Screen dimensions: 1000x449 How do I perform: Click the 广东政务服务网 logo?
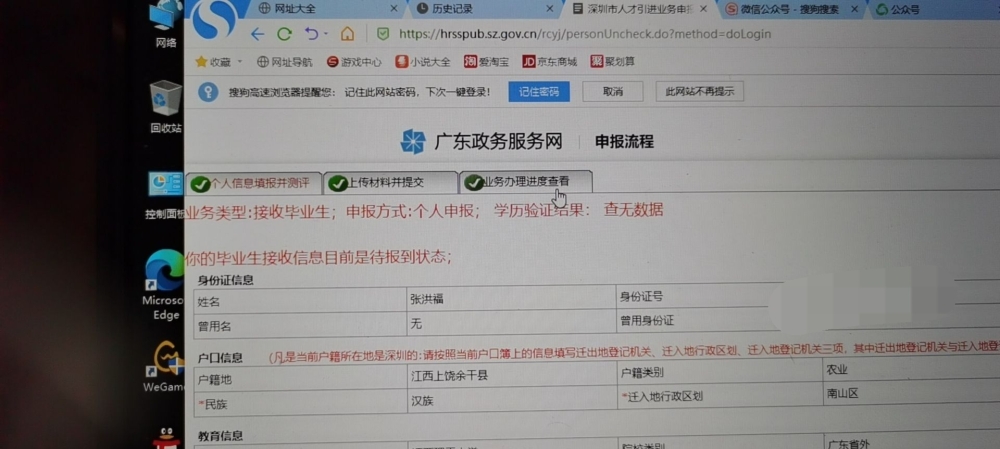click(482, 141)
